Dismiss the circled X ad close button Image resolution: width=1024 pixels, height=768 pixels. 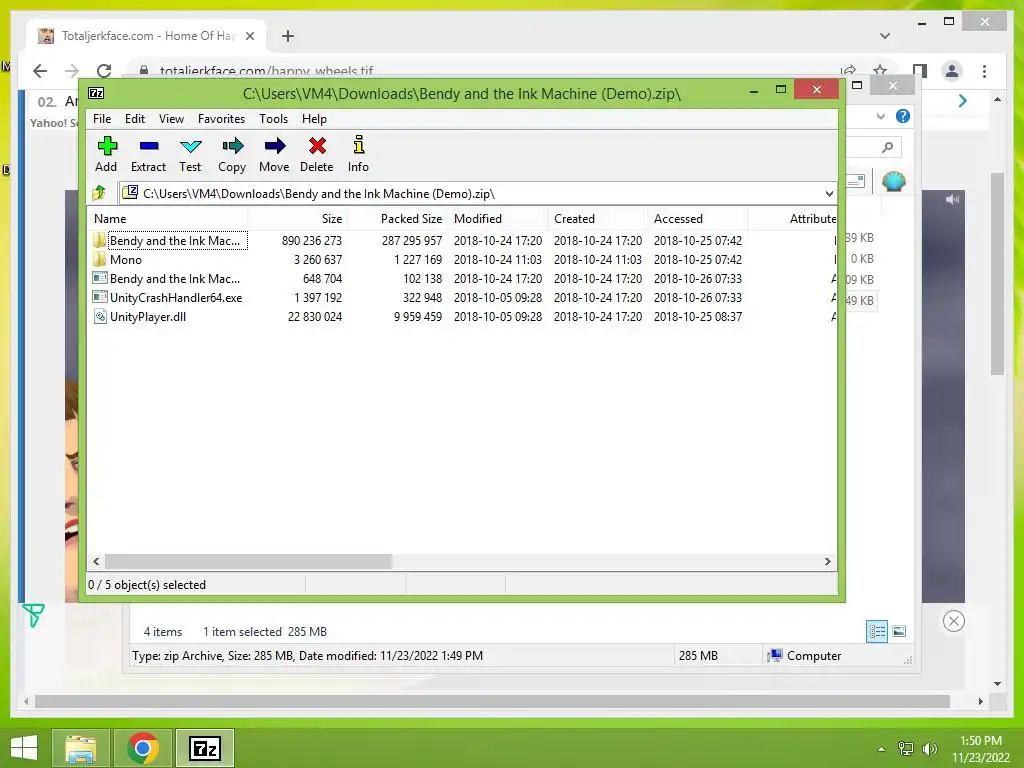click(953, 621)
